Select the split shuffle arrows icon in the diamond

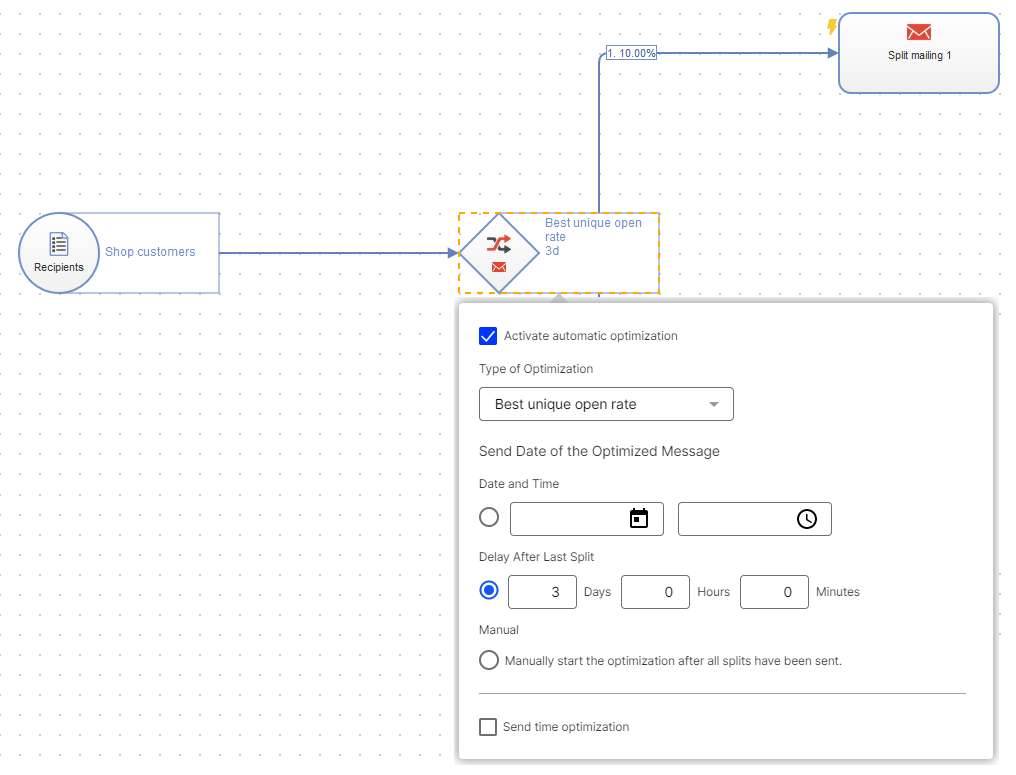click(x=499, y=244)
